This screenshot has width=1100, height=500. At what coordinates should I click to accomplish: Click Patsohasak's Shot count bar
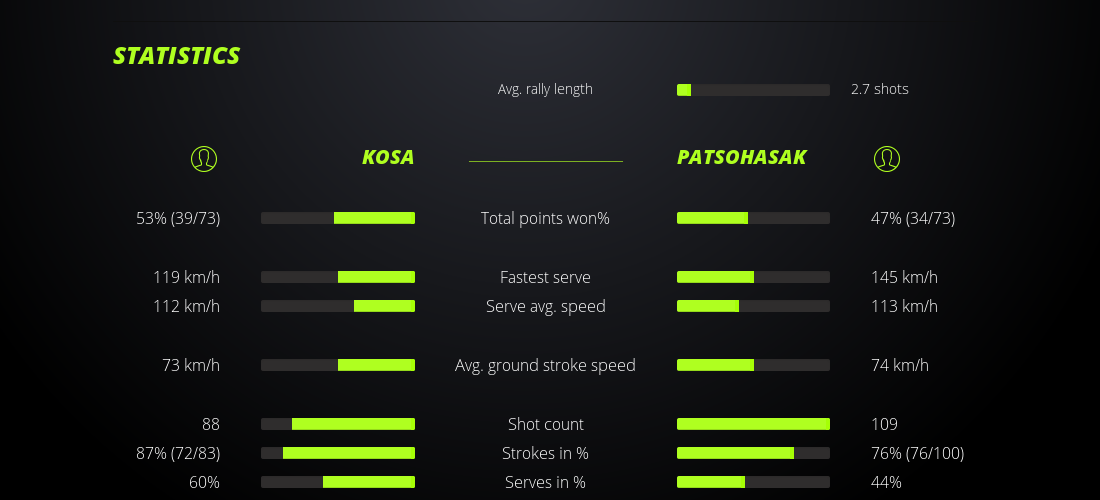(x=753, y=424)
